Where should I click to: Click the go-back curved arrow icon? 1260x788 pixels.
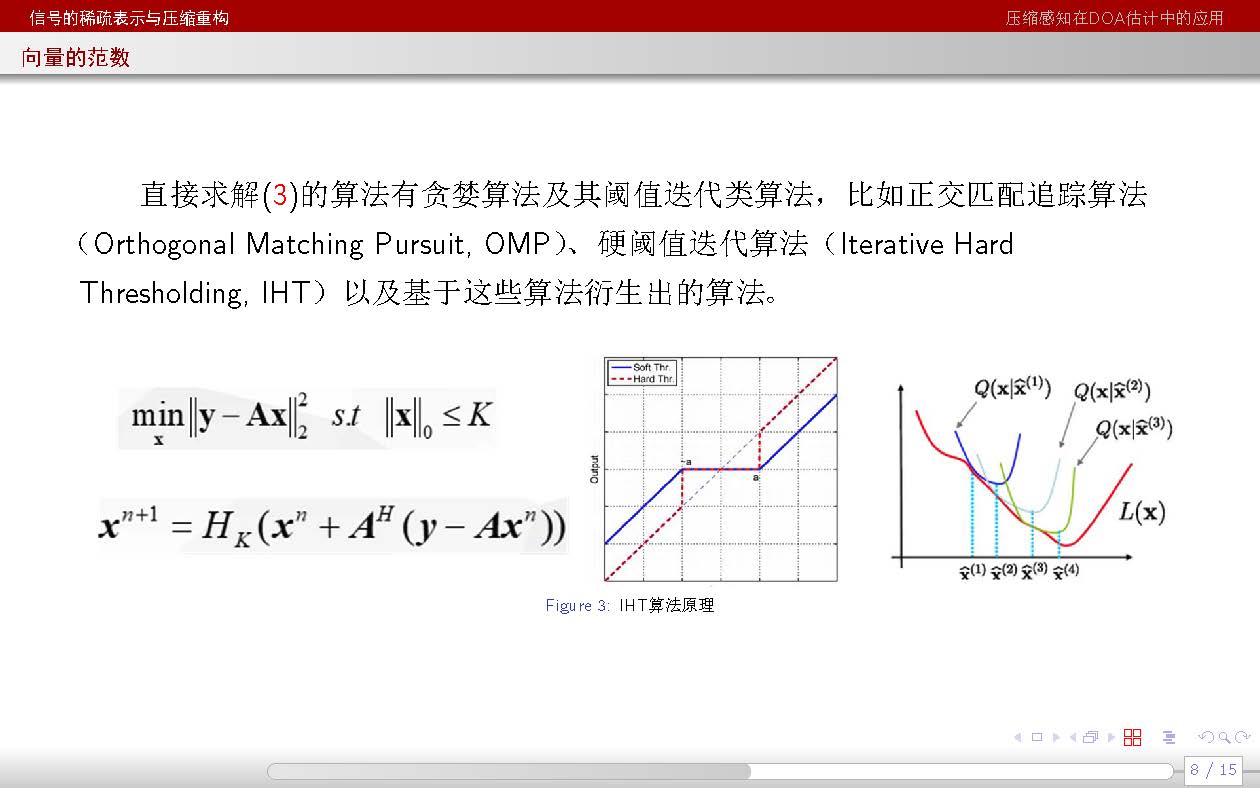[1206, 737]
